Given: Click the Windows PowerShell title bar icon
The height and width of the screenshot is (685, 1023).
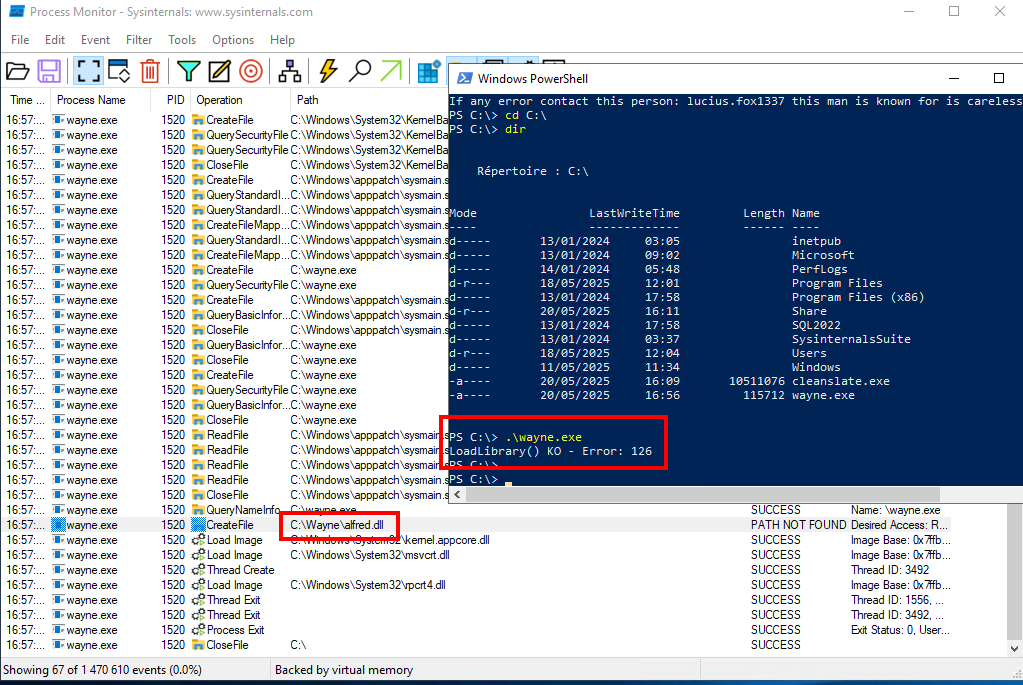Looking at the screenshot, I should (465, 78).
